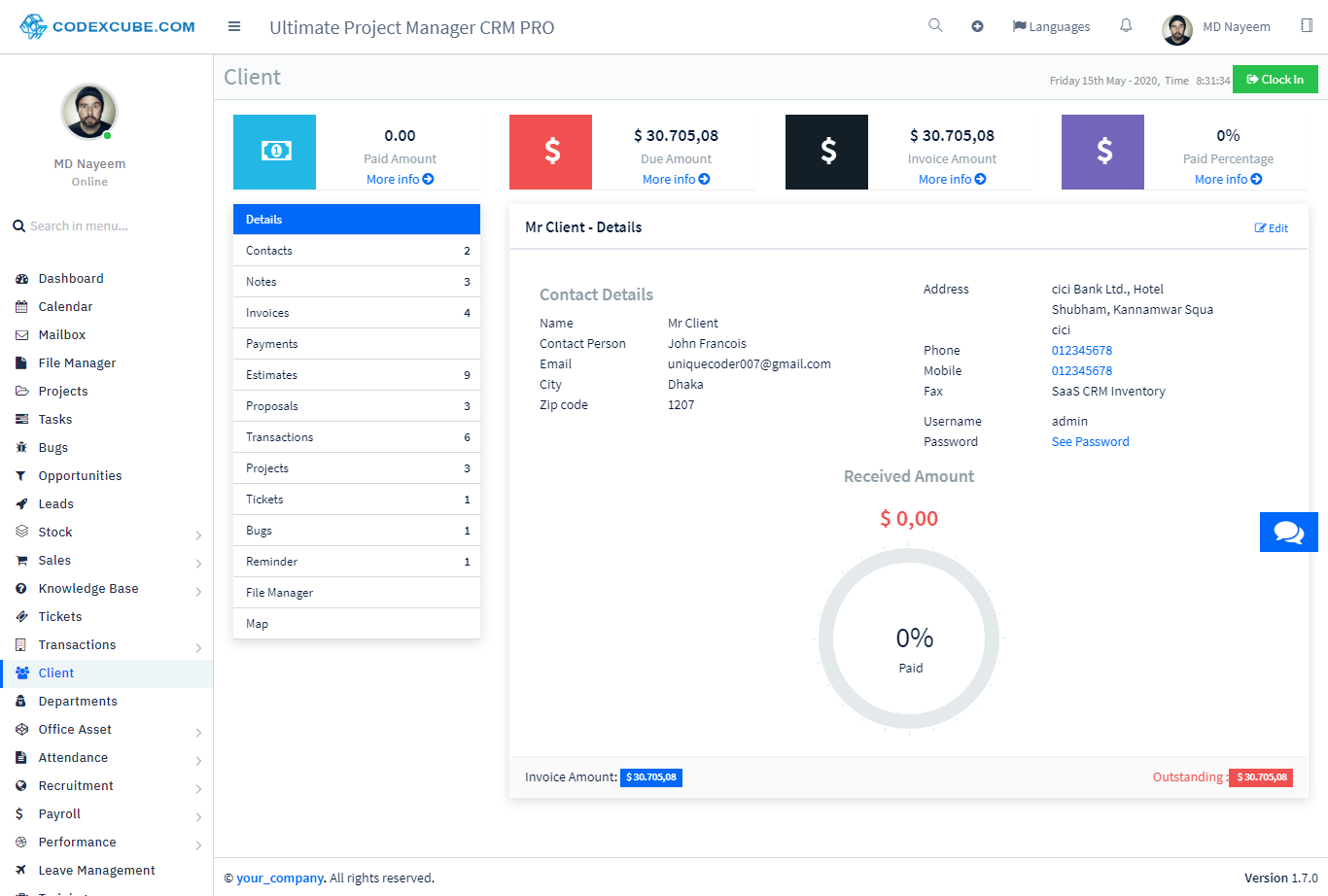The width and height of the screenshot is (1328, 896).
Task: Open the Proposals tab
Action: (357, 406)
